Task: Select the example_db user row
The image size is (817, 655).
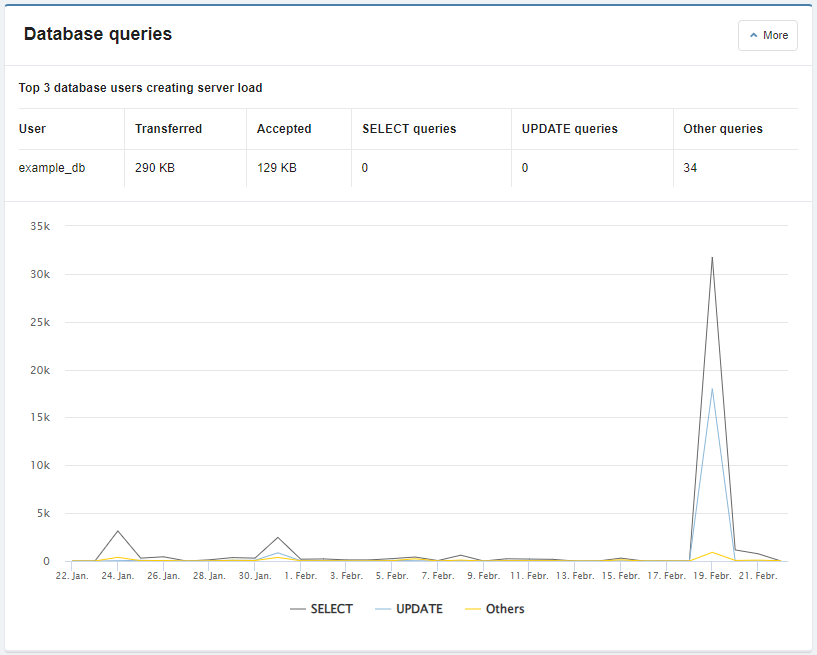Action: [52, 168]
